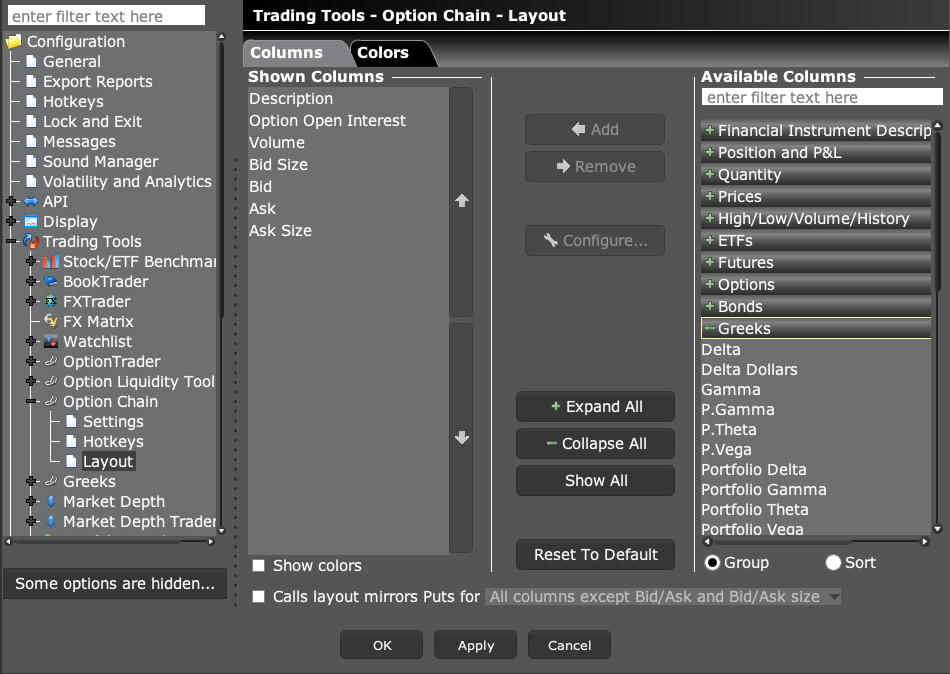
Task: Click the Export Reports page icon
Action: (32, 81)
